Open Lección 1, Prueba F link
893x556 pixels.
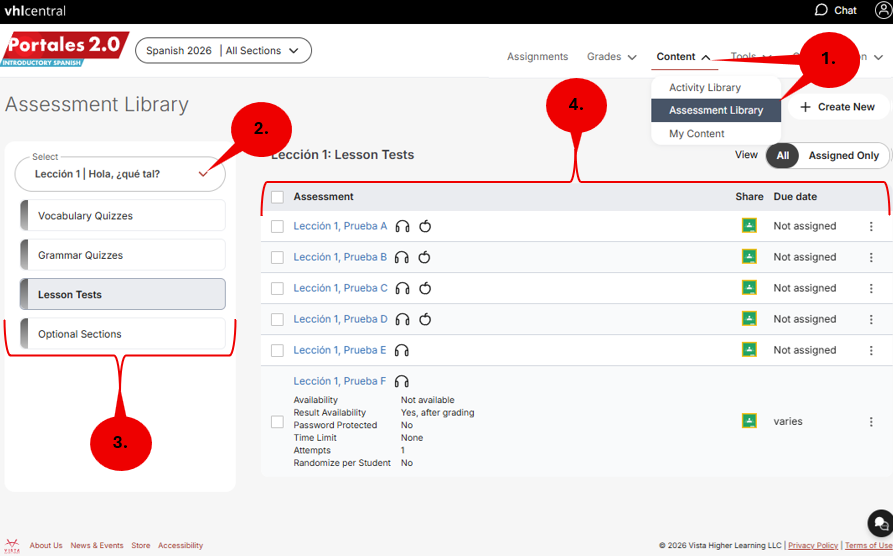point(339,381)
